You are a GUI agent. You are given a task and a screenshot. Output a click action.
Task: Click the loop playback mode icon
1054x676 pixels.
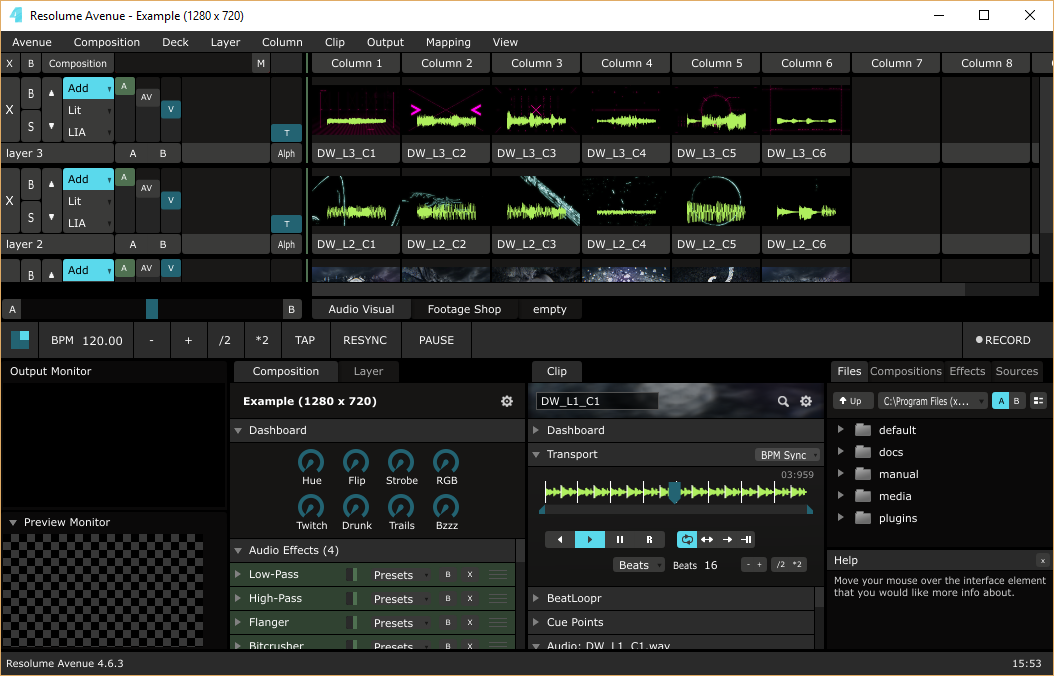coord(687,539)
